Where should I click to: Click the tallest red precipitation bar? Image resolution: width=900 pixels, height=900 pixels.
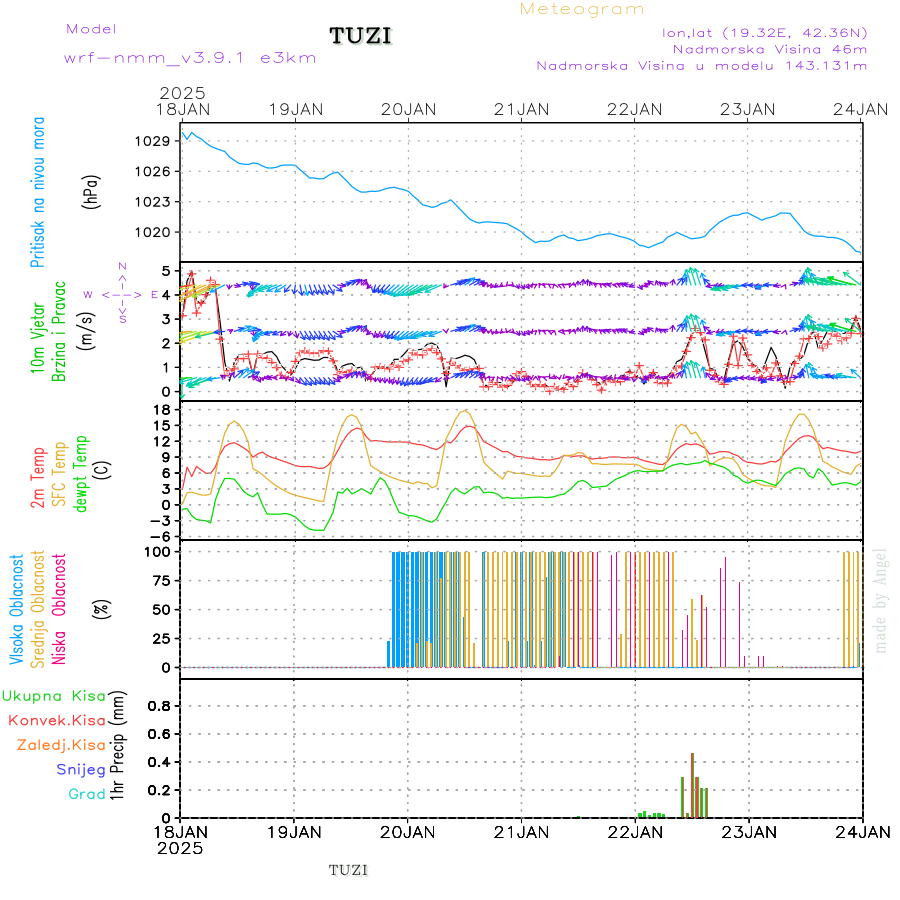pyautogui.click(x=692, y=785)
